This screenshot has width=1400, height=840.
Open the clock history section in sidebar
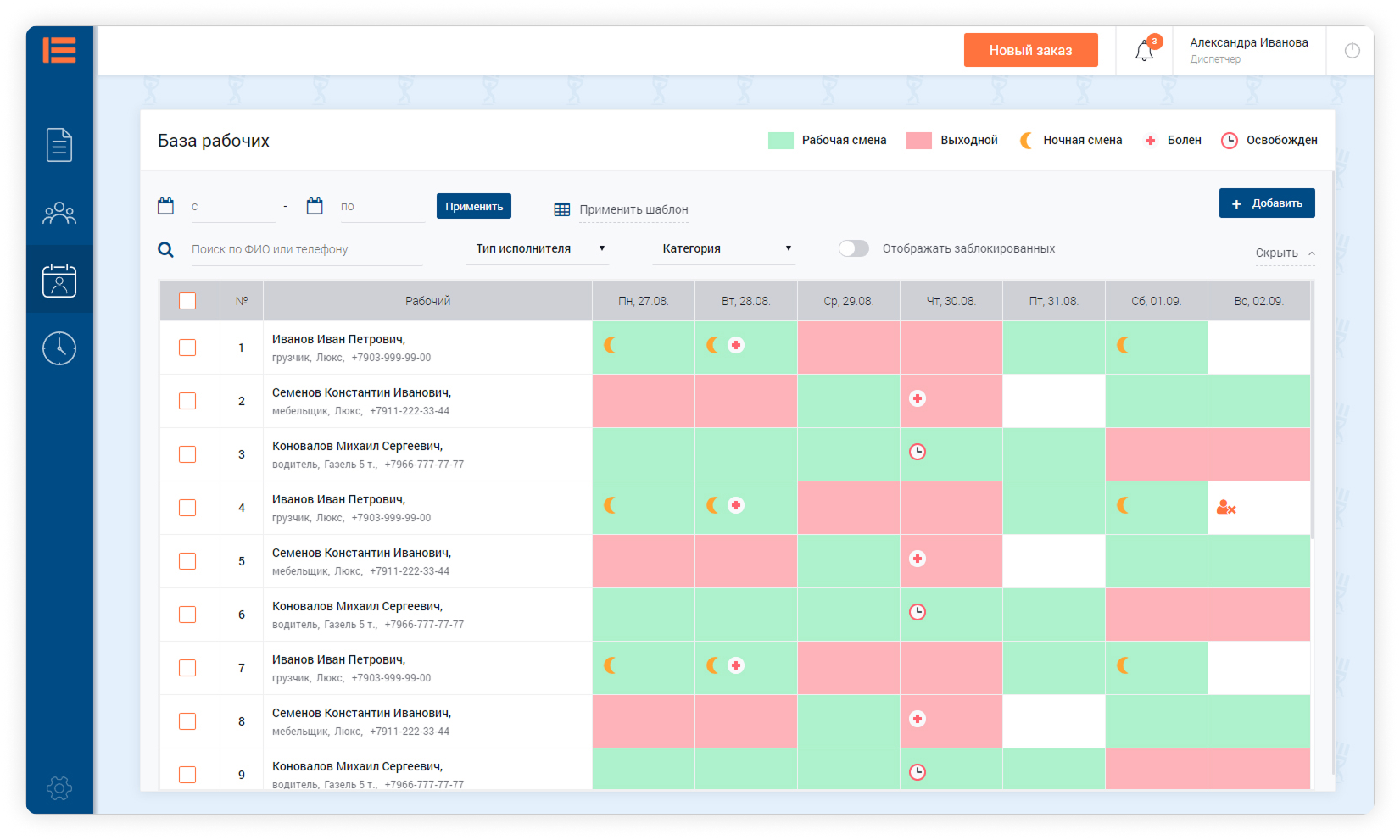pyautogui.click(x=59, y=348)
